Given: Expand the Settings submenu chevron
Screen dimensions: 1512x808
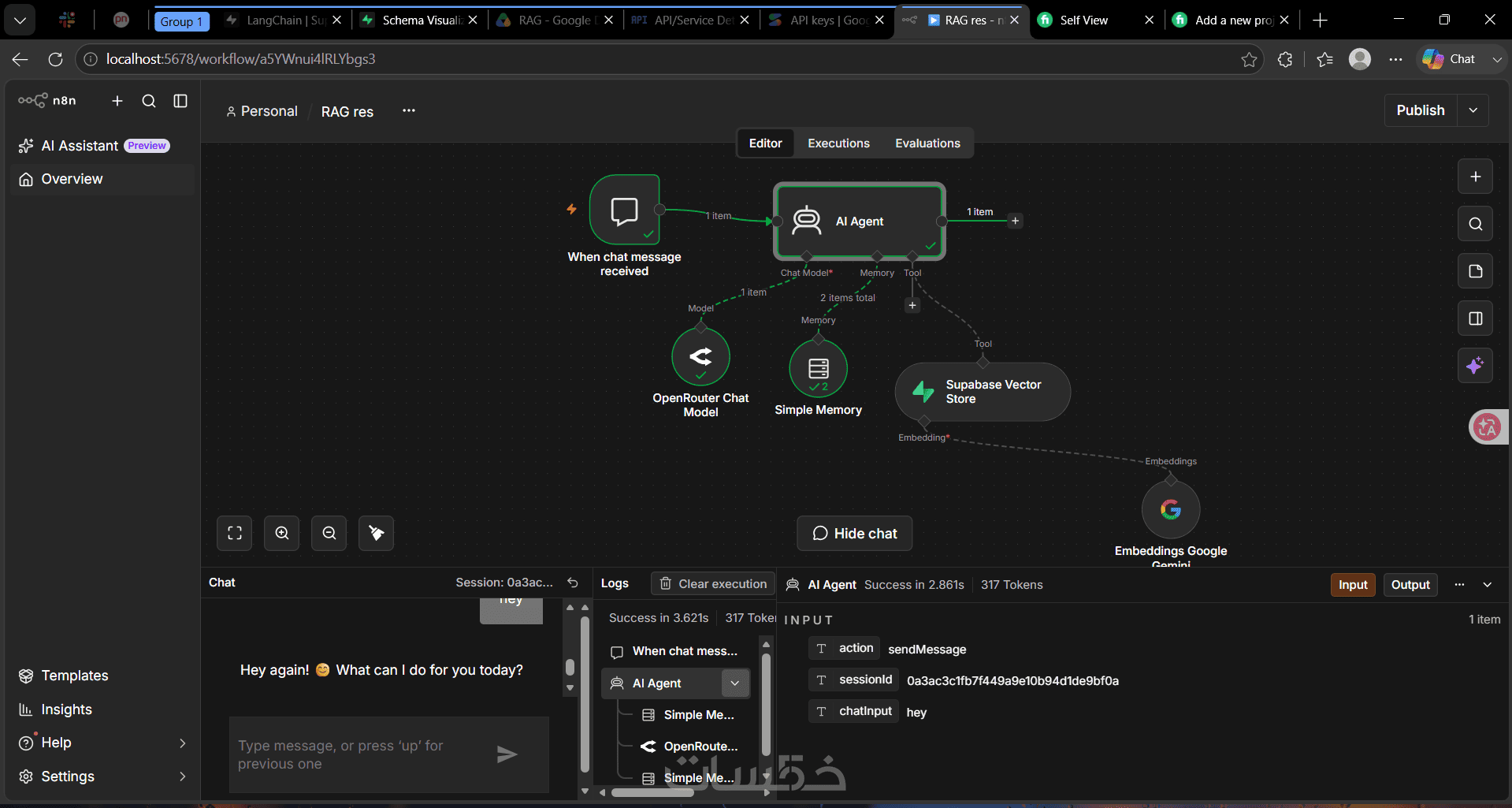Looking at the screenshot, I should [x=183, y=776].
